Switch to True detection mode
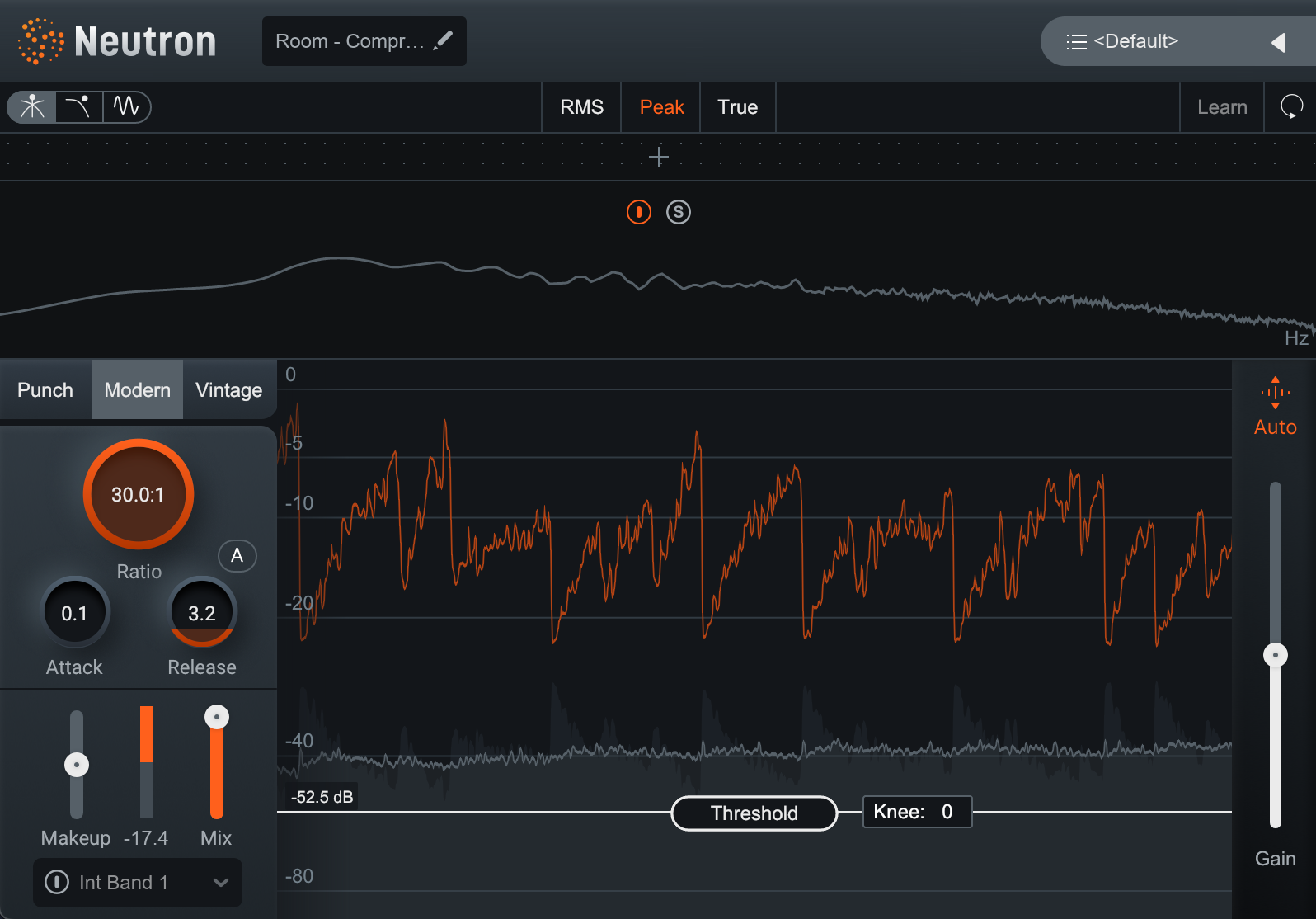 click(x=737, y=107)
